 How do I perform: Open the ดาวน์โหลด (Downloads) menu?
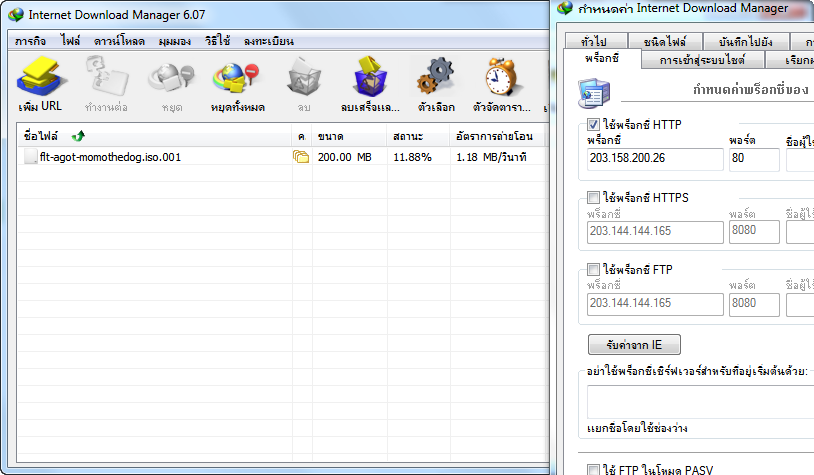tap(119, 40)
